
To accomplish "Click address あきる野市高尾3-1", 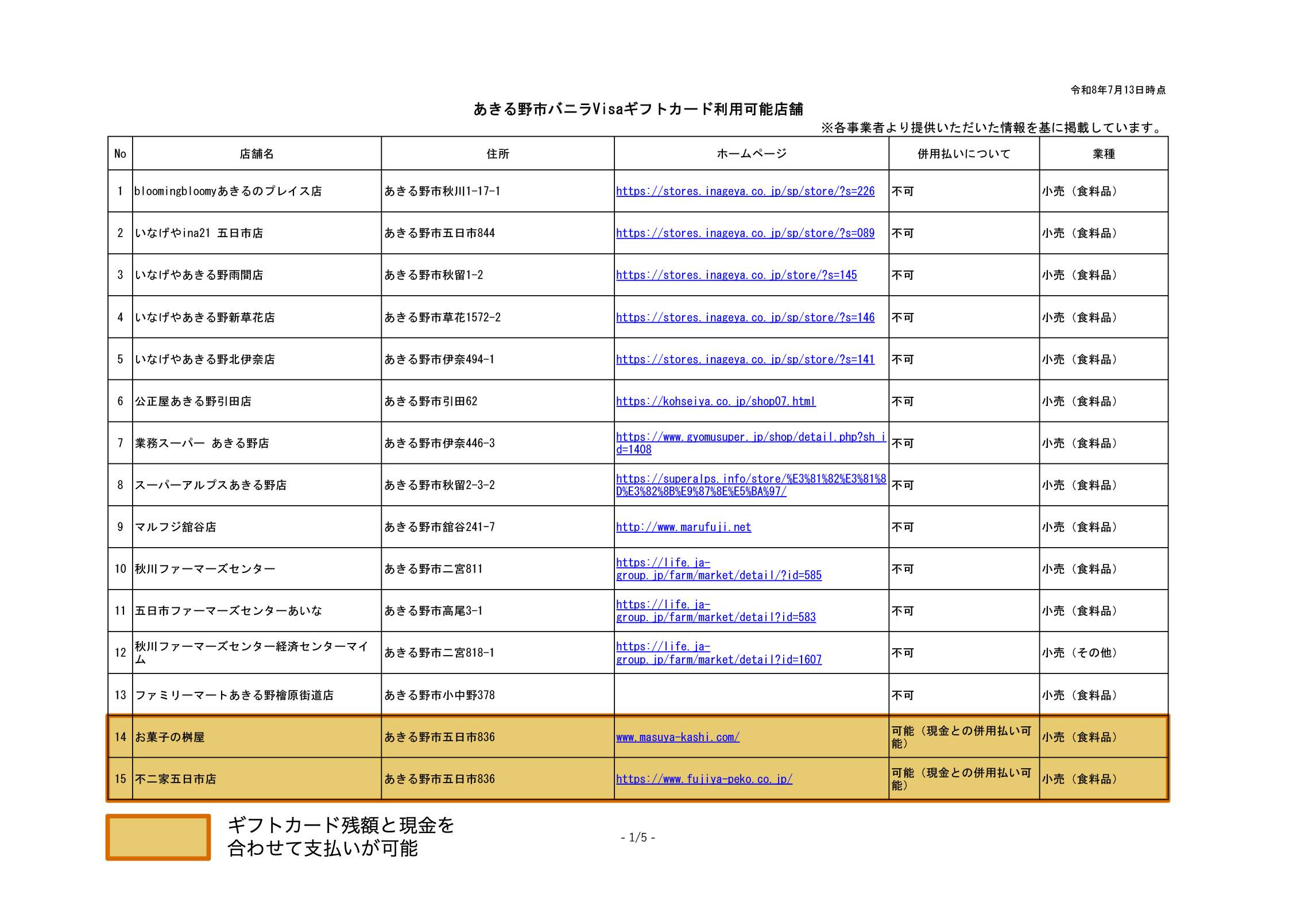I will tap(433, 611).
